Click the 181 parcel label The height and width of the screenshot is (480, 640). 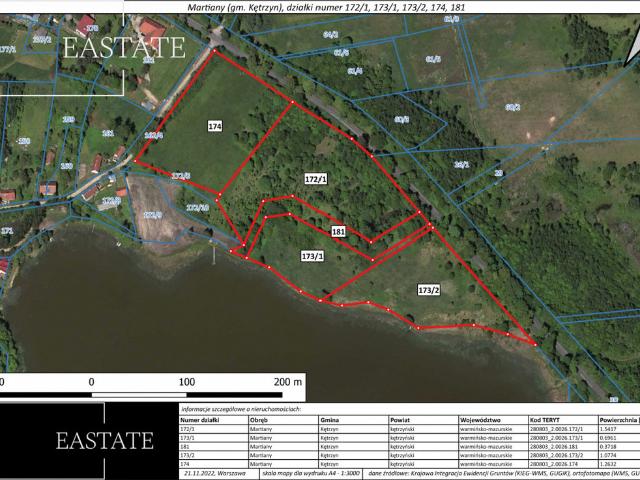(x=338, y=230)
